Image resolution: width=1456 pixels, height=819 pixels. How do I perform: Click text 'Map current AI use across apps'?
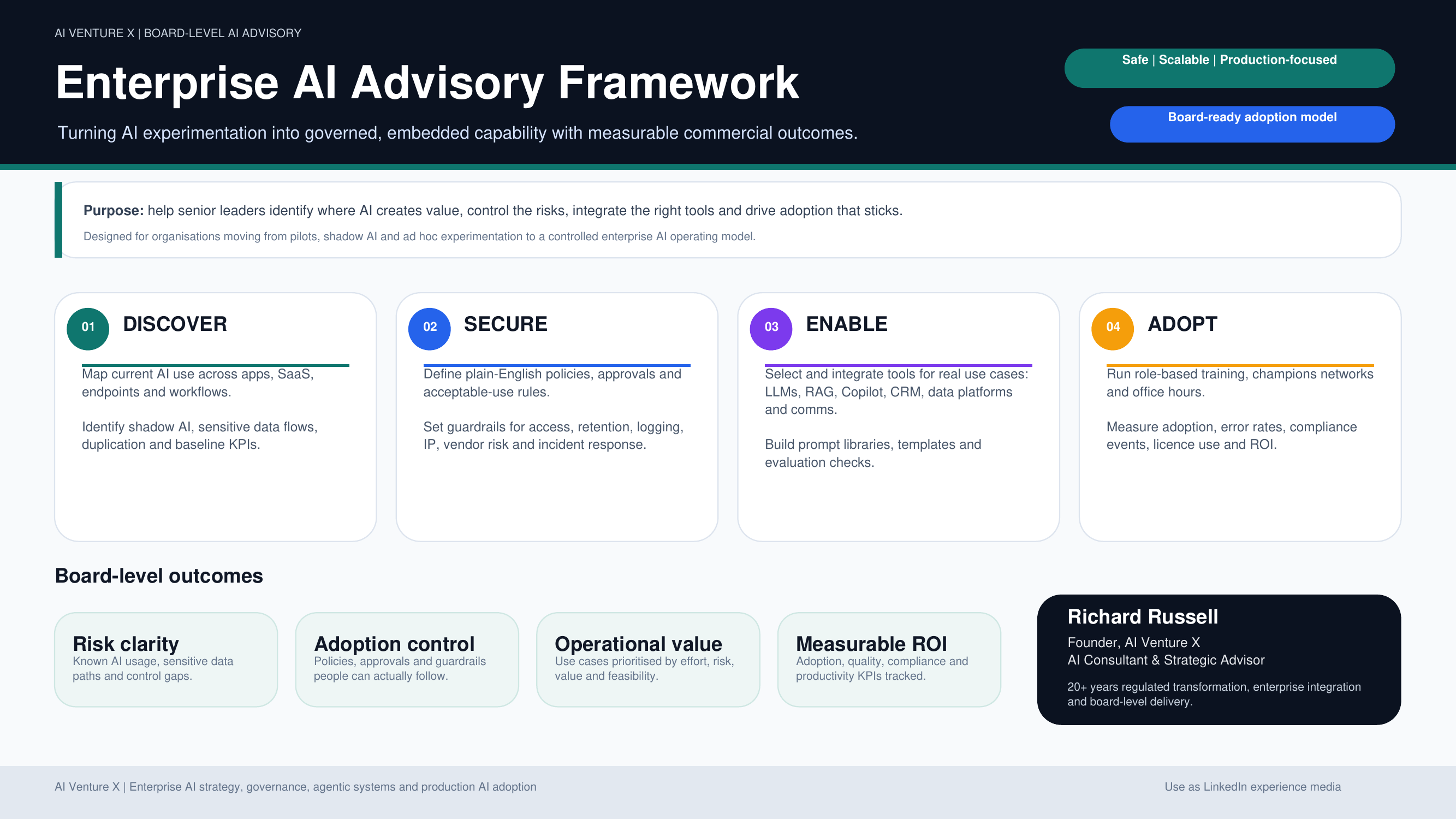click(198, 383)
